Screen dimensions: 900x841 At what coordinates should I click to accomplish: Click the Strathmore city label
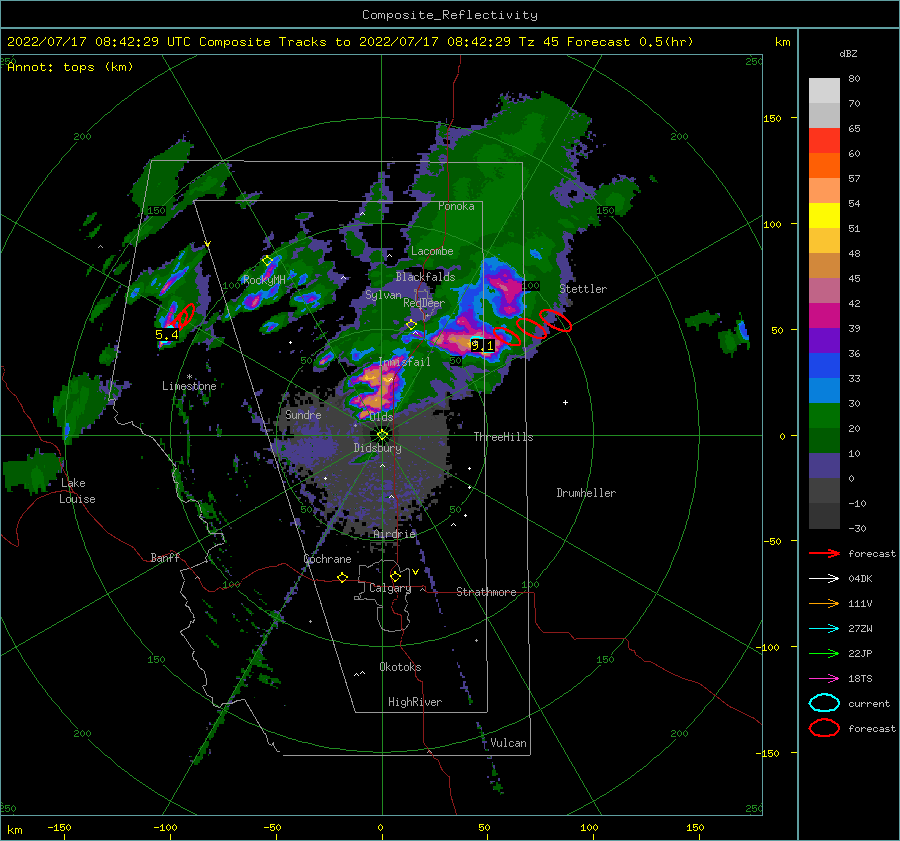point(486,592)
